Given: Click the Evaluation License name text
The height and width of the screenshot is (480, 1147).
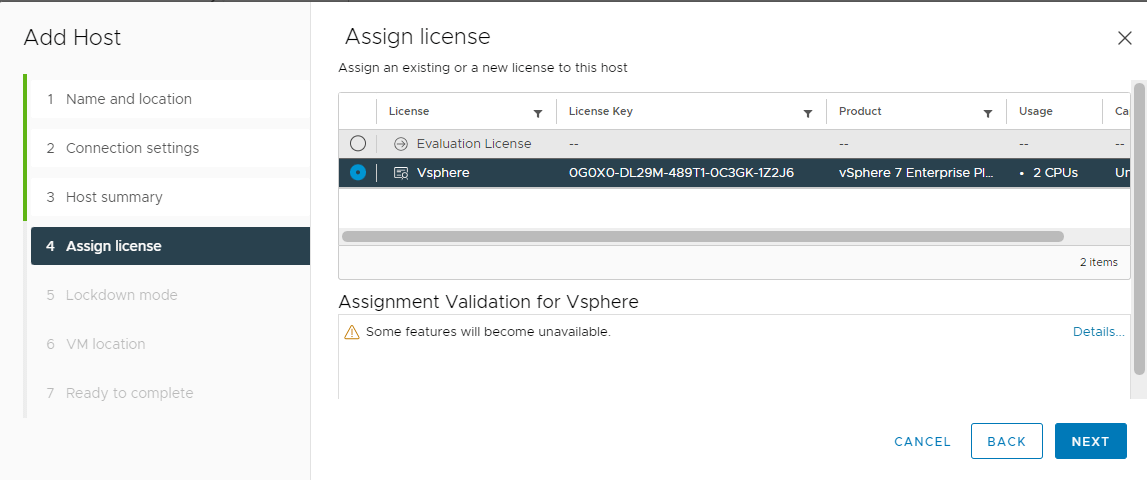Looking at the screenshot, I should coord(474,143).
